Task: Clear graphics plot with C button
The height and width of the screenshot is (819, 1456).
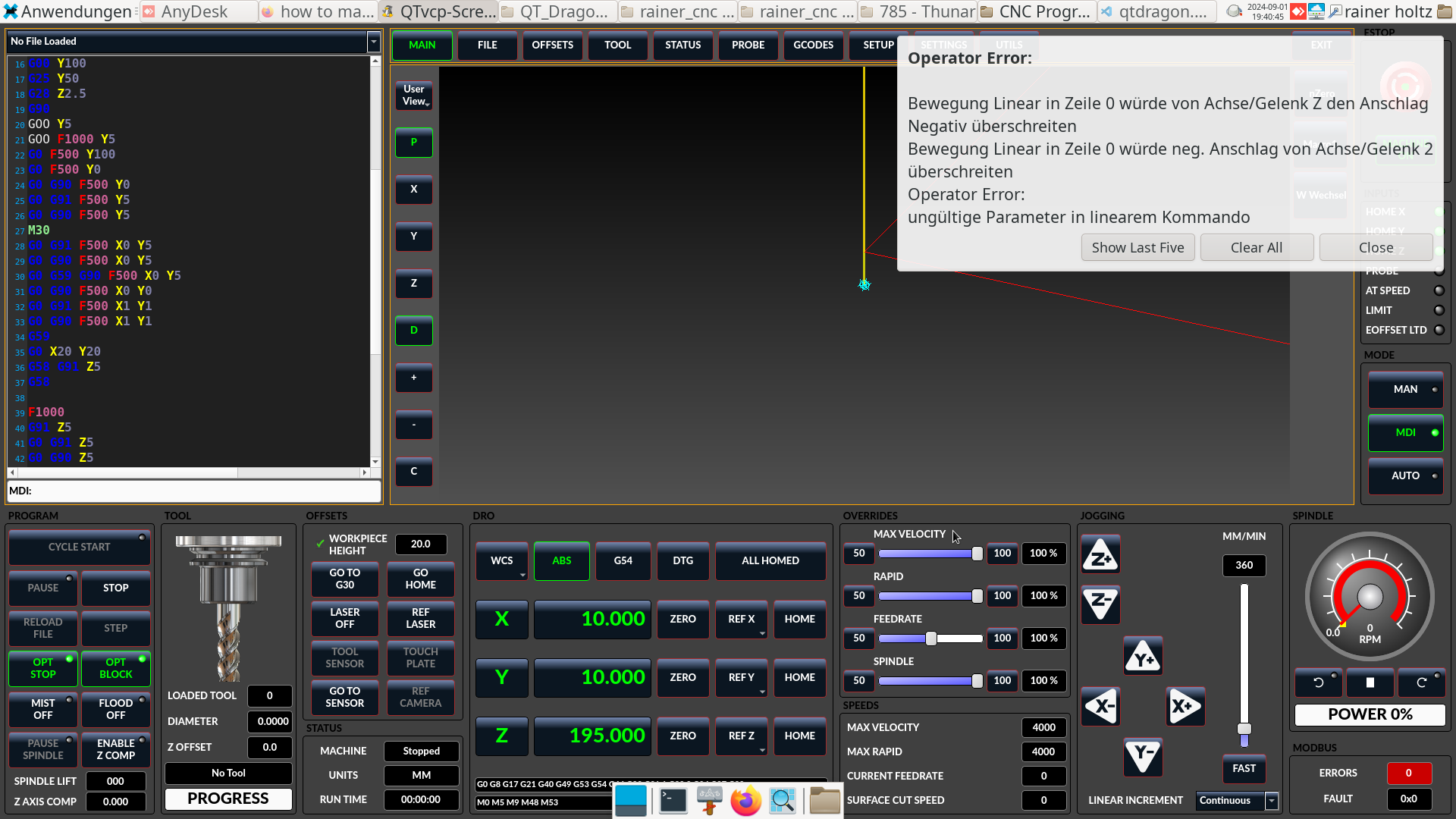Action: click(x=413, y=472)
